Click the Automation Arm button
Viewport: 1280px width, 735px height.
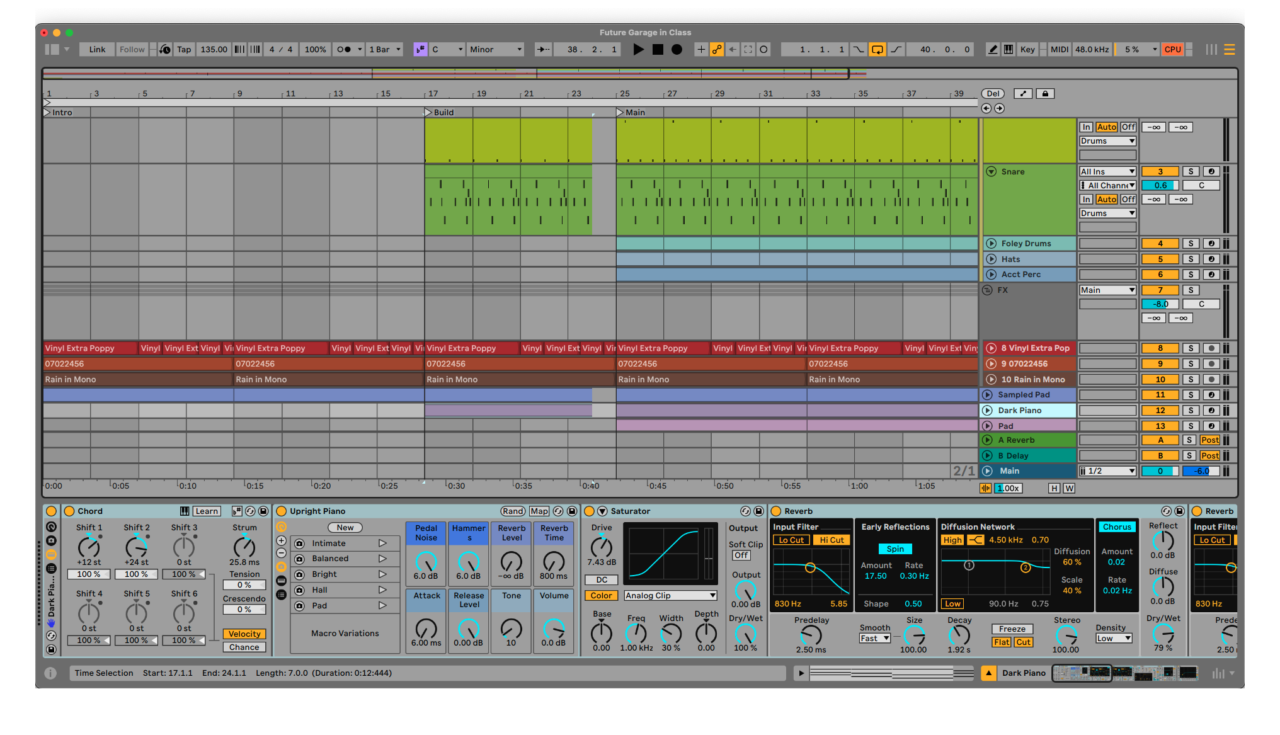tap(717, 49)
